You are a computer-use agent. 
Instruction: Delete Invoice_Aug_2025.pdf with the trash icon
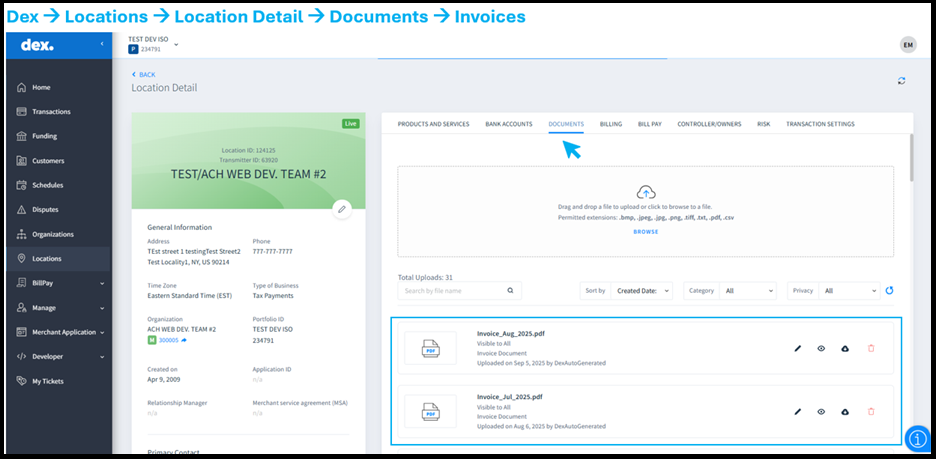tap(870, 348)
